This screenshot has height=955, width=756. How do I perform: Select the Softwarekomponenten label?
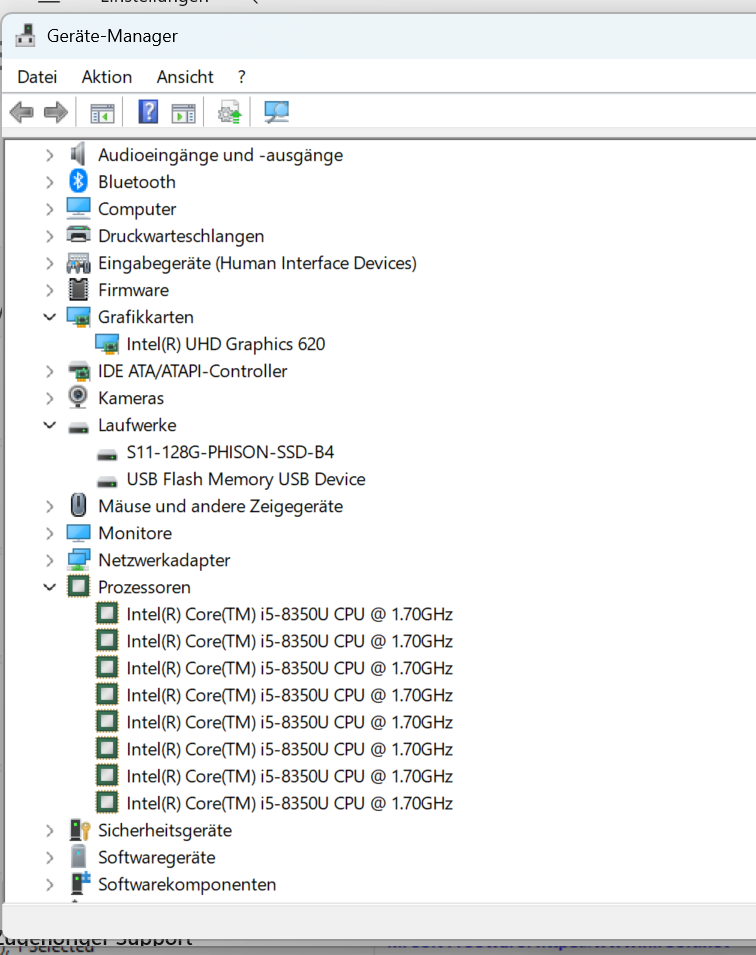click(x=186, y=884)
